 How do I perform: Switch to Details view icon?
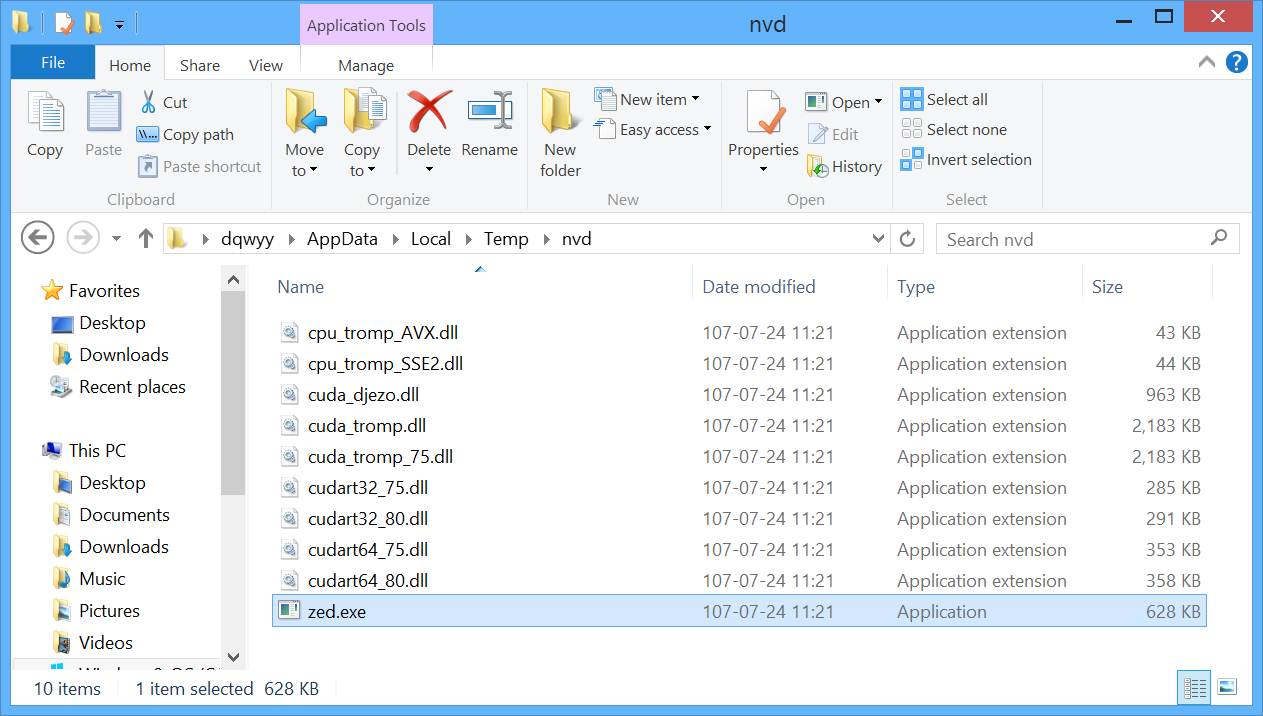tap(1195, 688)
